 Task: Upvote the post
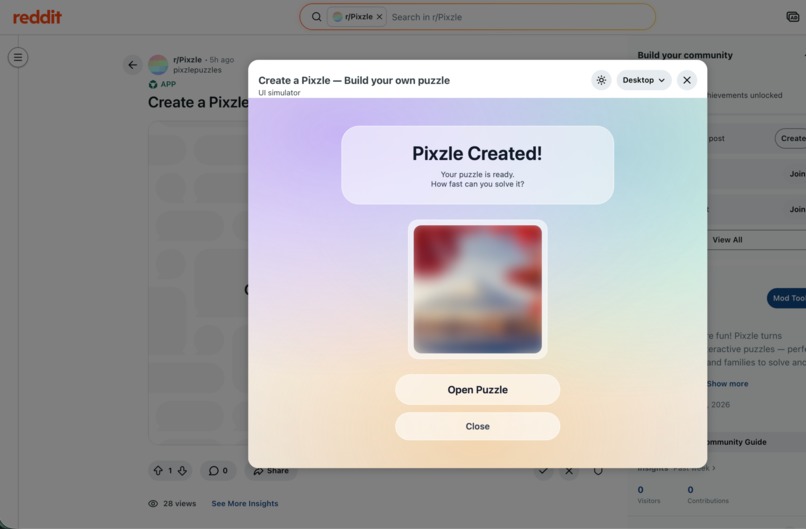click(158, 470)
